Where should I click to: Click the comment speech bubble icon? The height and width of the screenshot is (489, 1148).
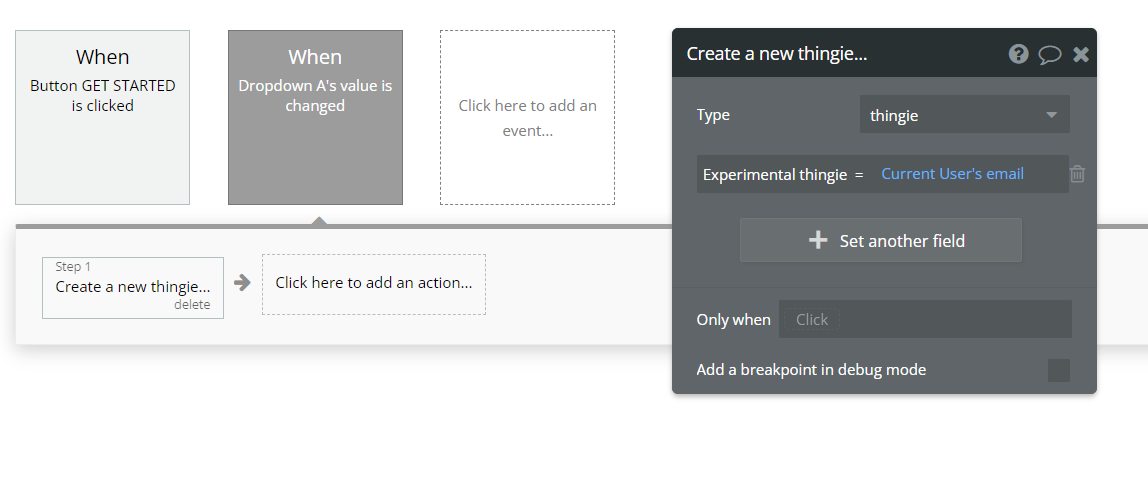(1049, 54)
